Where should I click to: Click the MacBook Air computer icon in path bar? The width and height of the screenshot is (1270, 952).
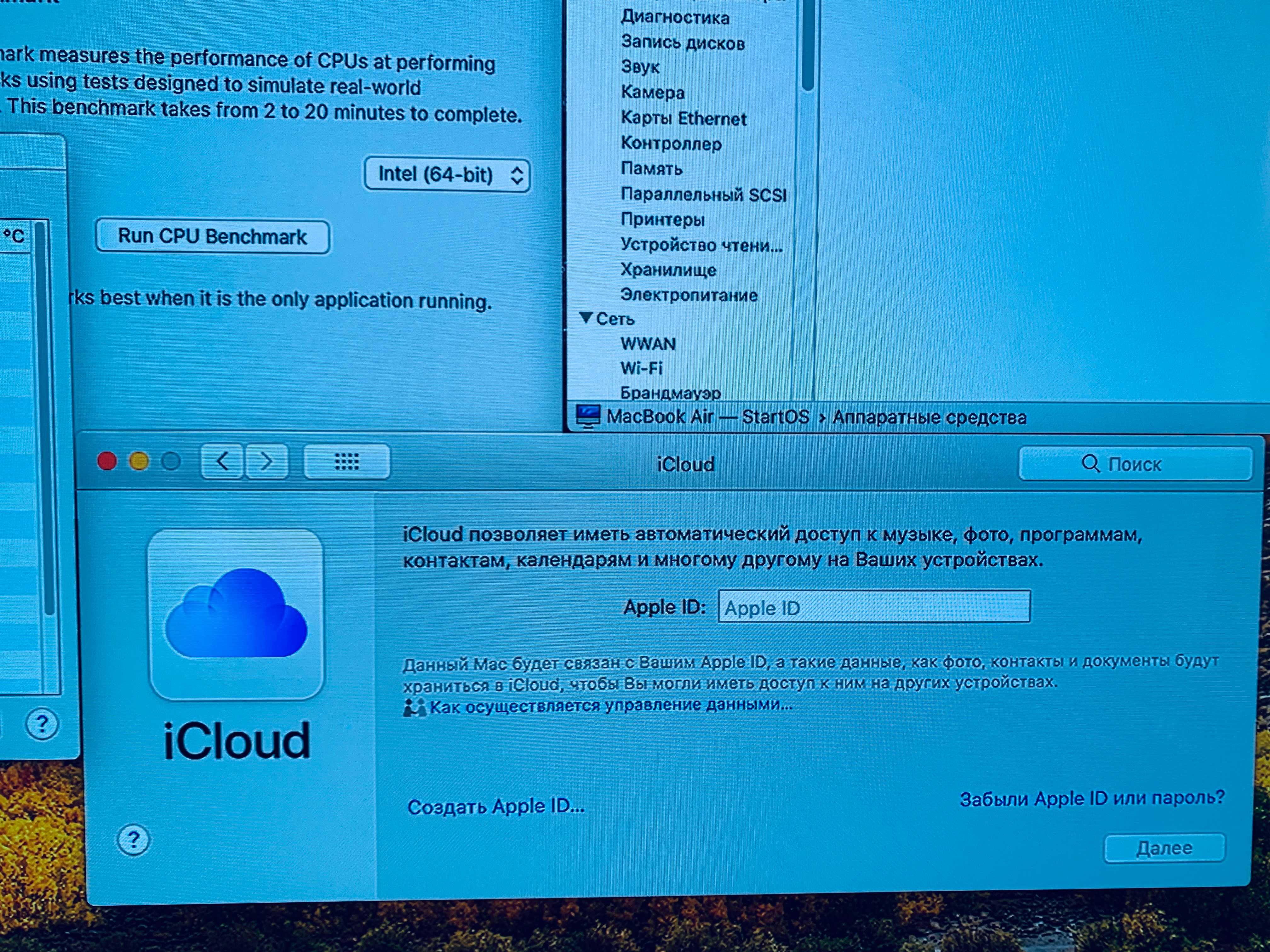[x=588, y=416]
